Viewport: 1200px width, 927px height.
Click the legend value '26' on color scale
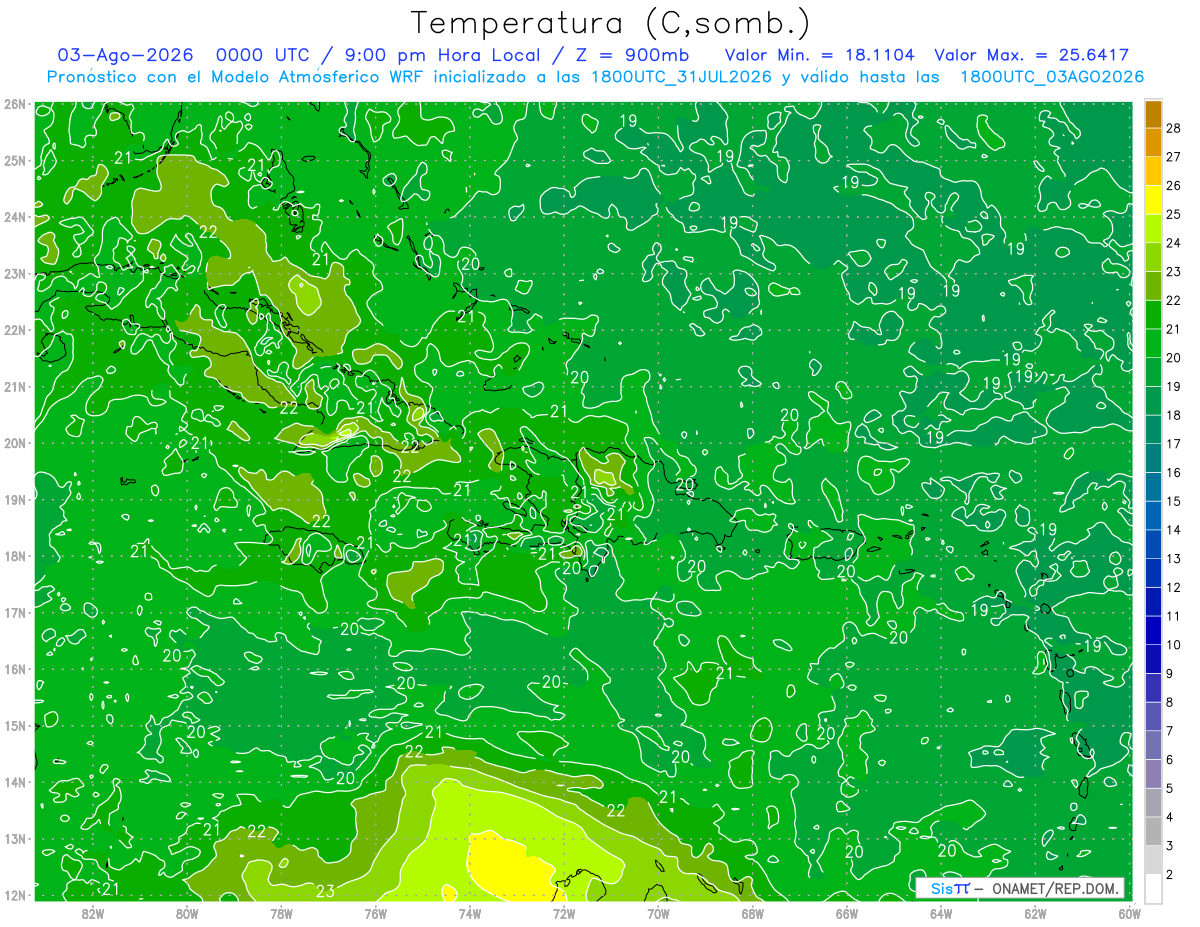(x=1174, y=185)
